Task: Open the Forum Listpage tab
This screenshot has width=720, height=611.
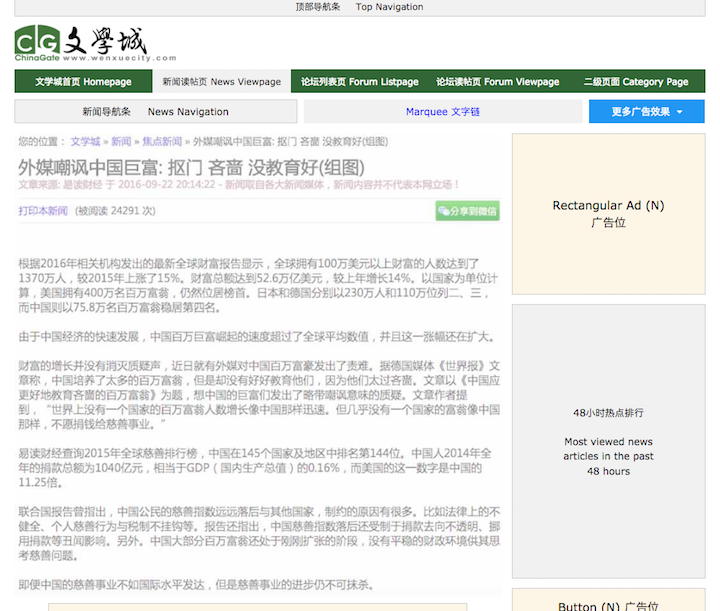Action: click(360, 82)
